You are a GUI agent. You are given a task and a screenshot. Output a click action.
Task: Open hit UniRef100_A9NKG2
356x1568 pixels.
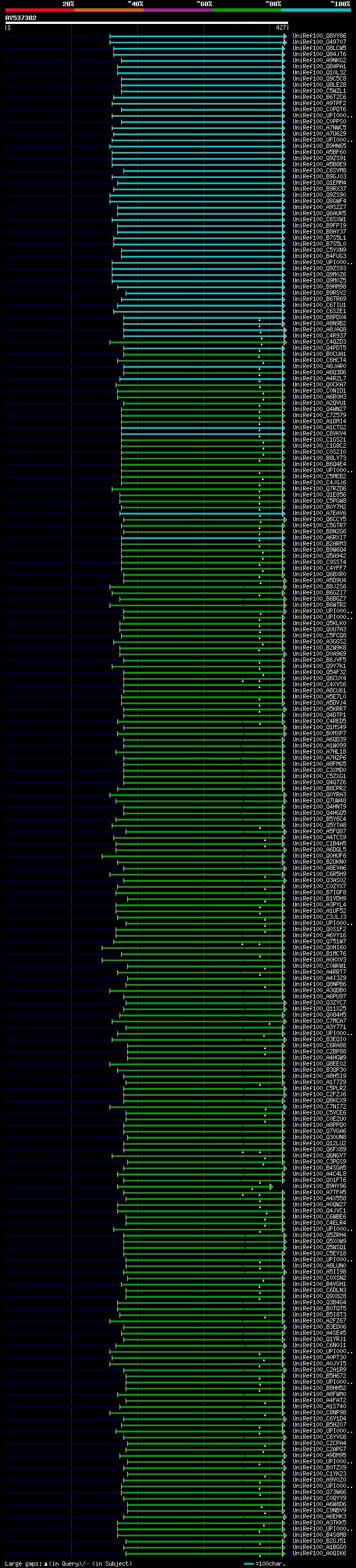[319, 60]
